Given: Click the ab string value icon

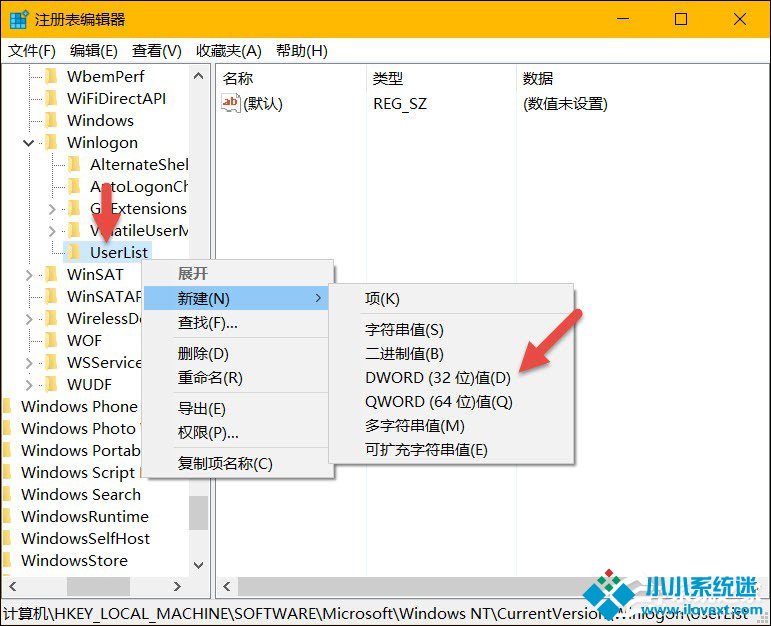Looking at the screenshot, I should coord(230,103).
